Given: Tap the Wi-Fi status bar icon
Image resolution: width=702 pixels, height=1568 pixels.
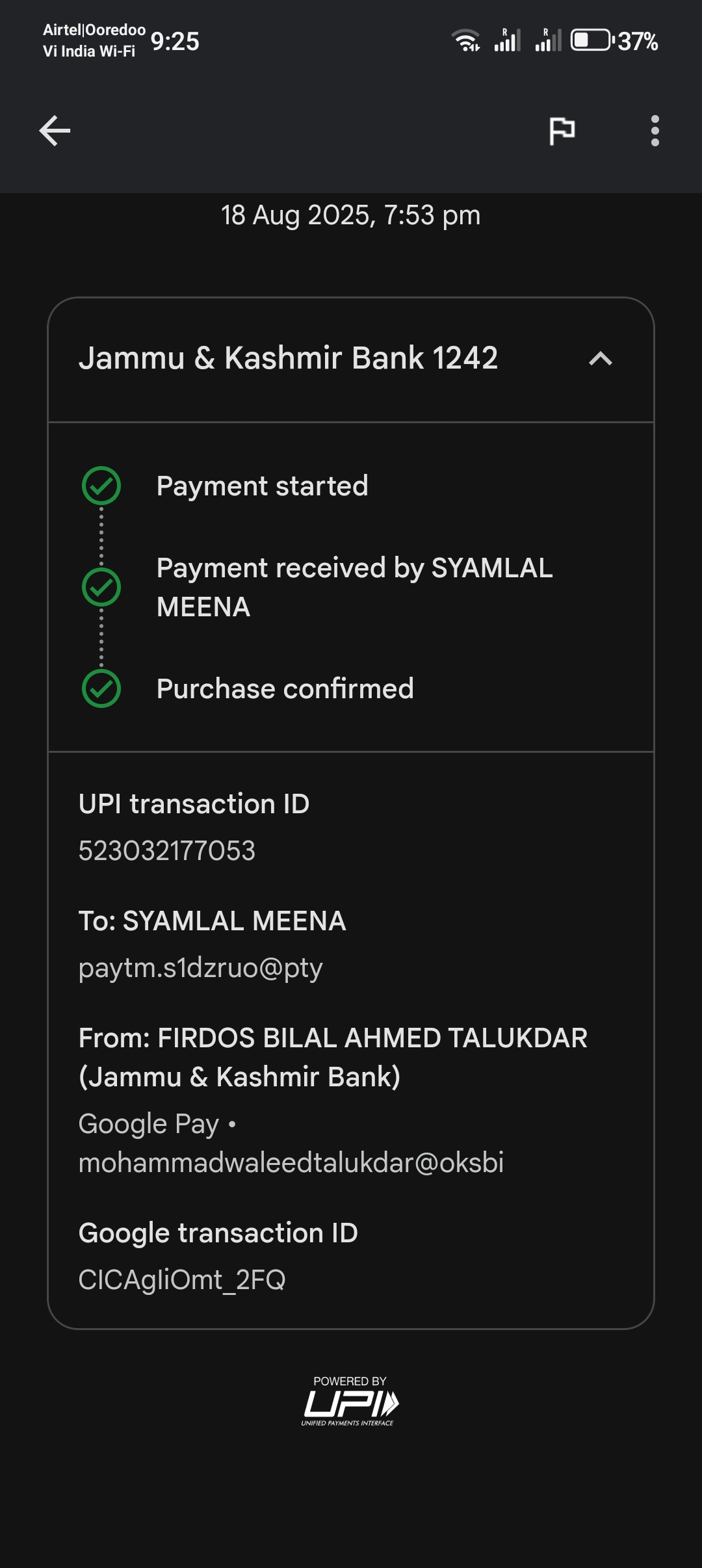Looking at the screenshot, I should [x=465, y=41].
